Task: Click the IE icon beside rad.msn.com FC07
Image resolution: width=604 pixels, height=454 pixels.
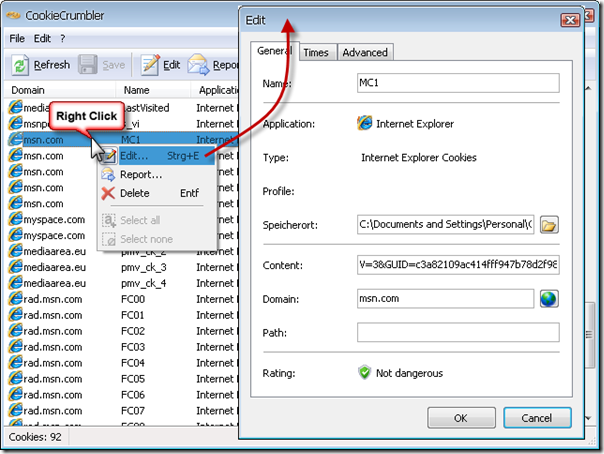Action: [x=15, y=410]
